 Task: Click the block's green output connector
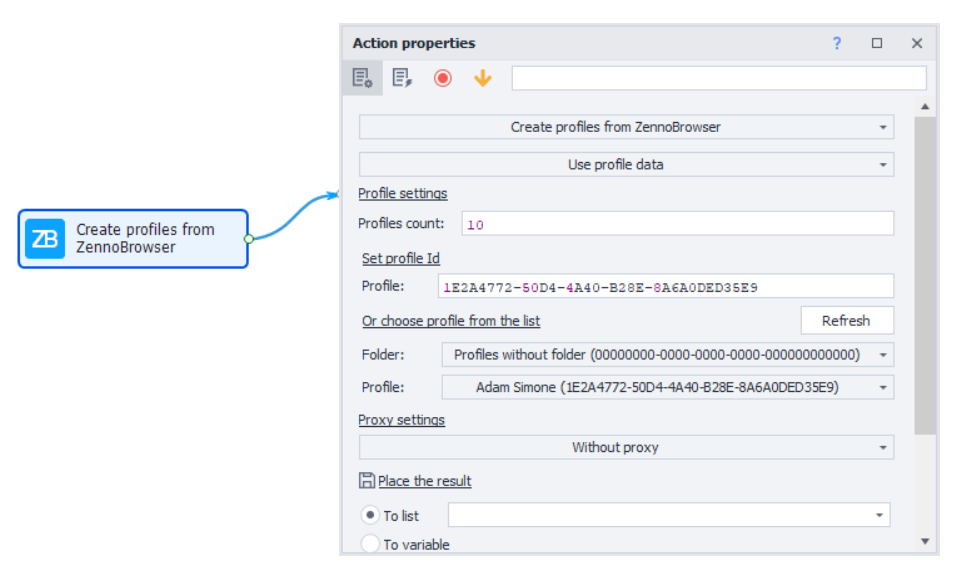249,239
